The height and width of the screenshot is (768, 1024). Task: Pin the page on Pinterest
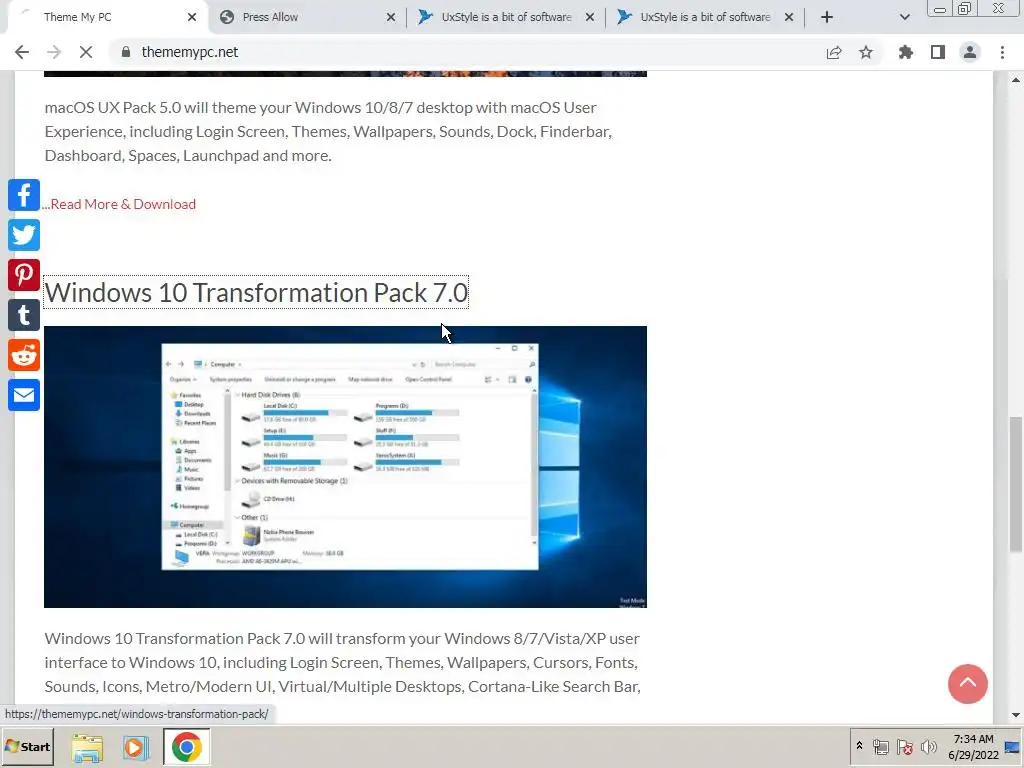(x=24, y=275)
